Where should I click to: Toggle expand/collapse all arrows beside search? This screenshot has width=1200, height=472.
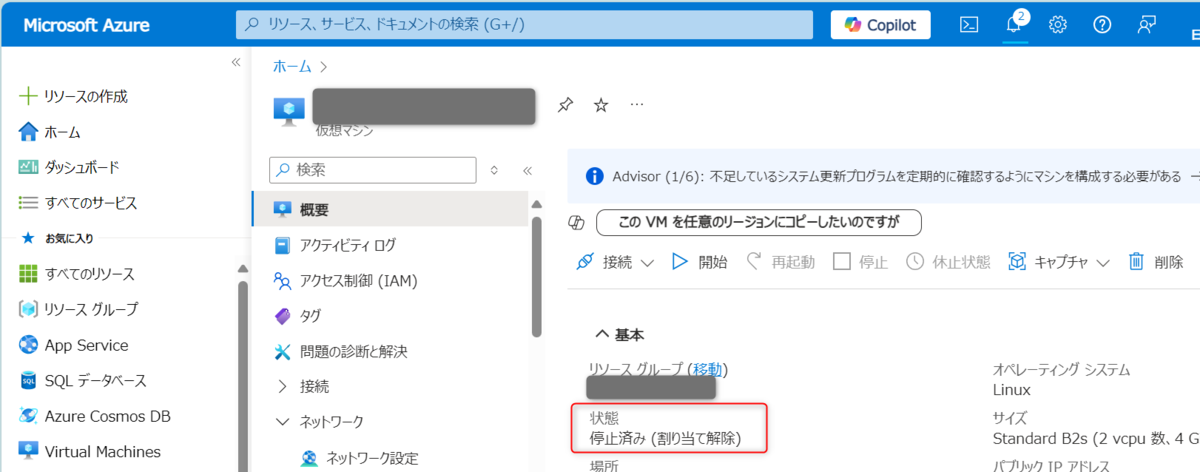tap(494, 170)
